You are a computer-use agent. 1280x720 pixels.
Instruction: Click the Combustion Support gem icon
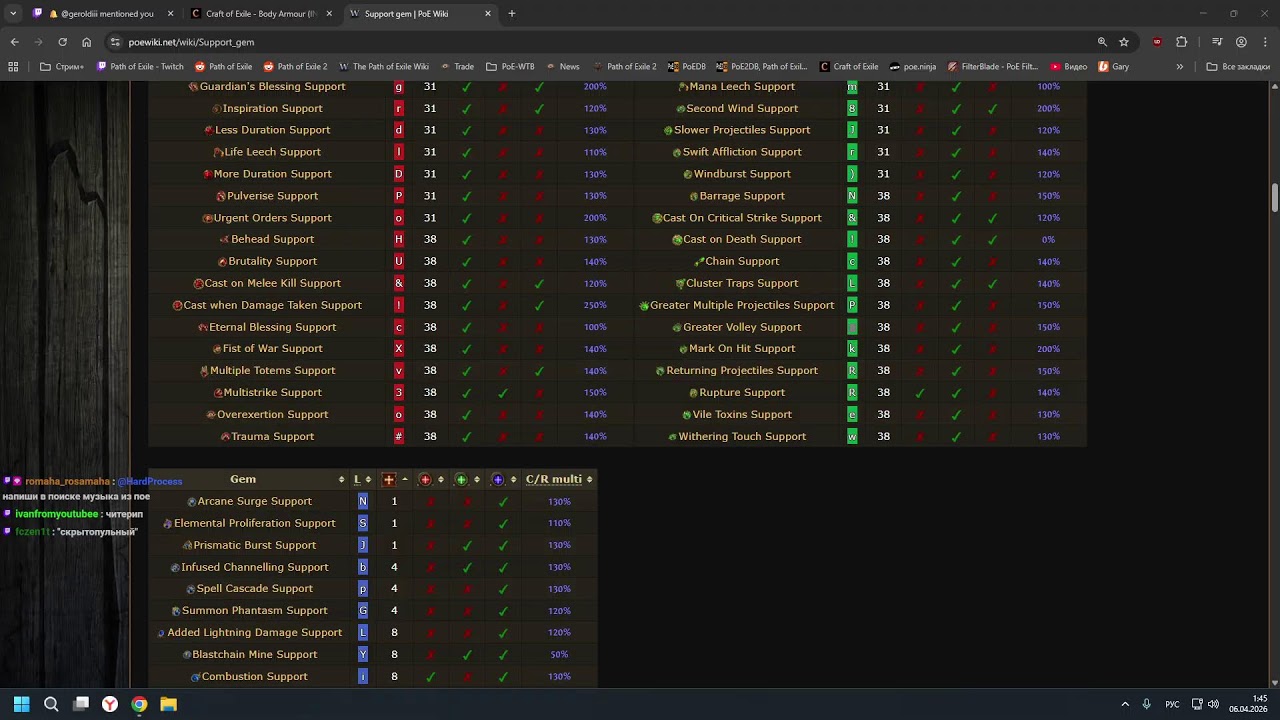pos(196,677)
